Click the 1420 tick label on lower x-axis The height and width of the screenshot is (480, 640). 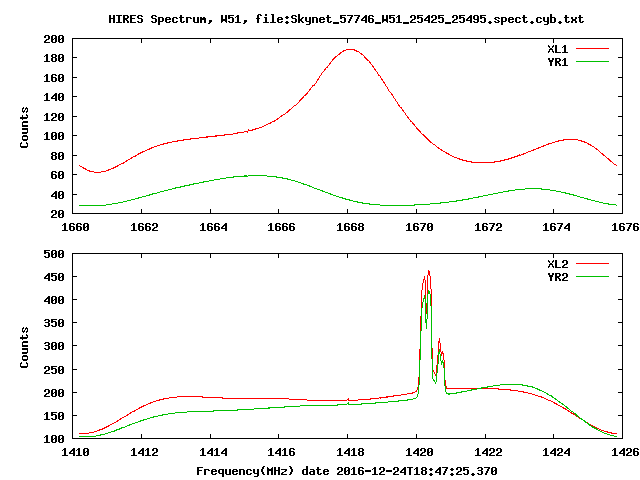[419, 452]
